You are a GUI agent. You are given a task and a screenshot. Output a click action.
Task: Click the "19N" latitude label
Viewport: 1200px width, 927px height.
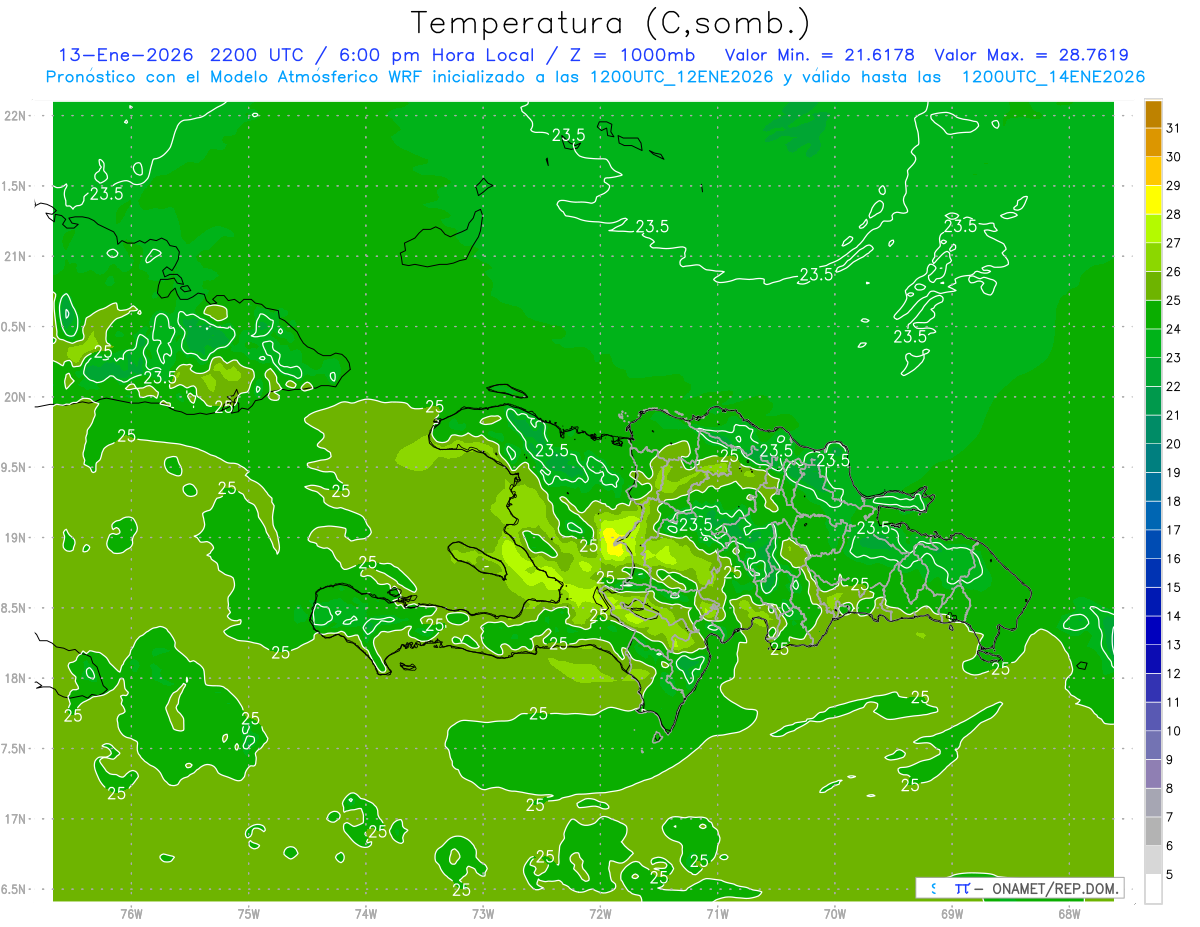coord(16,538)
